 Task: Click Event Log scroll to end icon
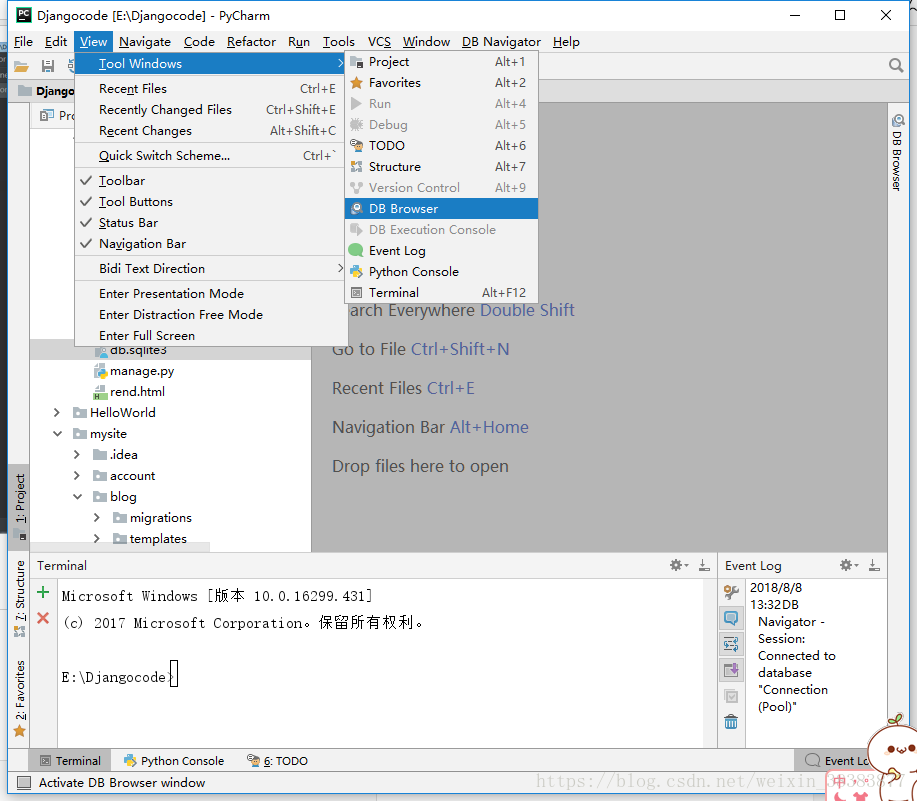[731, 670]
